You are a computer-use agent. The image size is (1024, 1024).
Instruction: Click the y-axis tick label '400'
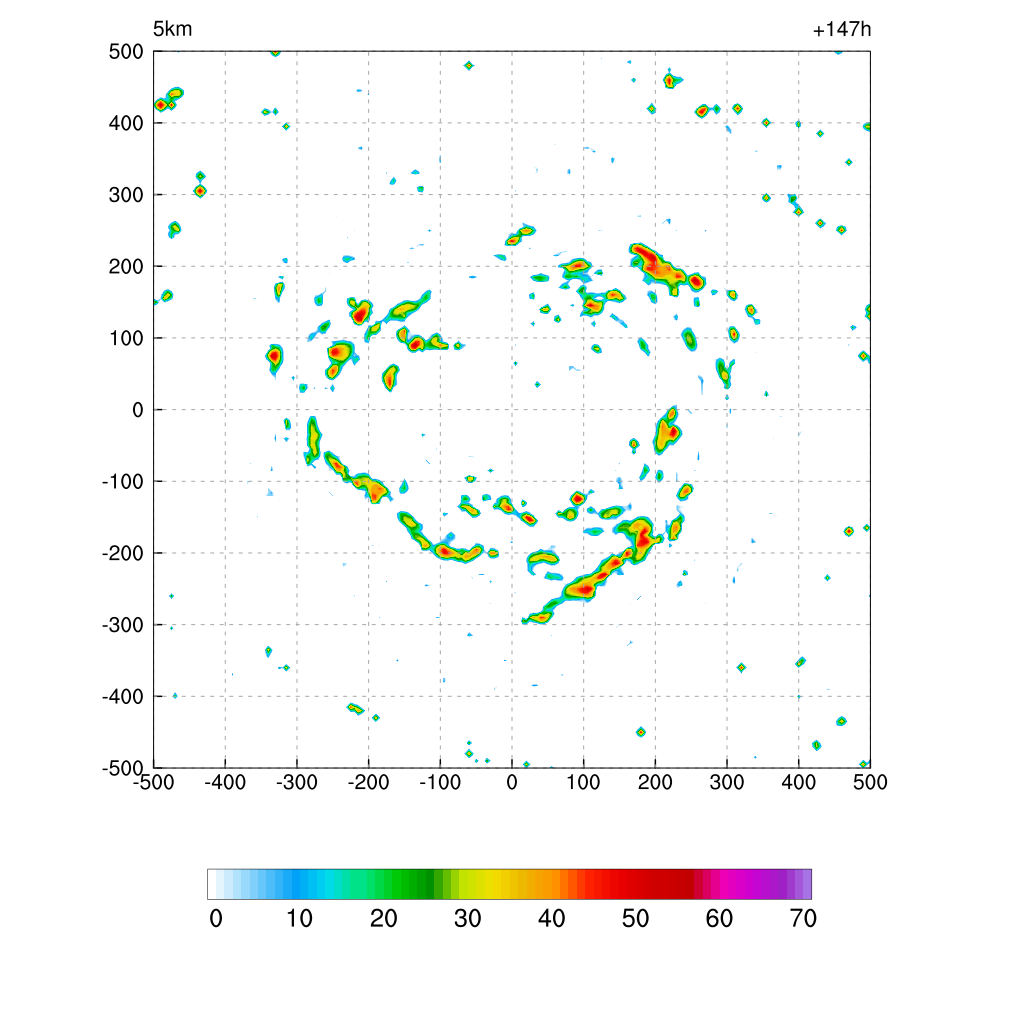coord(126,123)
